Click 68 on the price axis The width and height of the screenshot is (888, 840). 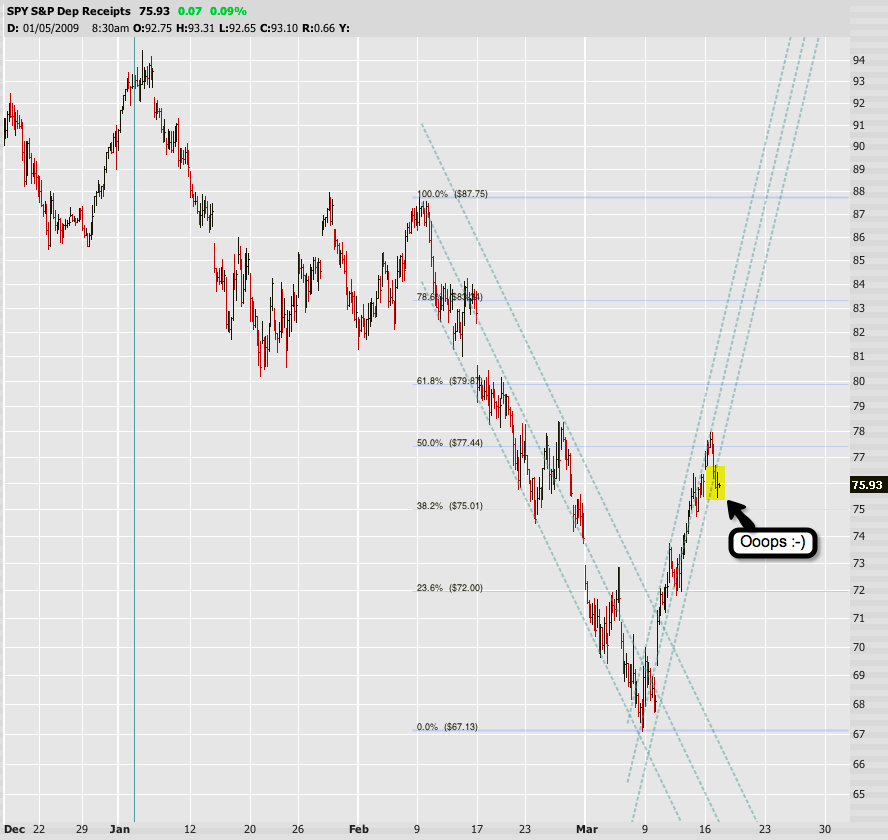tap(859, 704)
